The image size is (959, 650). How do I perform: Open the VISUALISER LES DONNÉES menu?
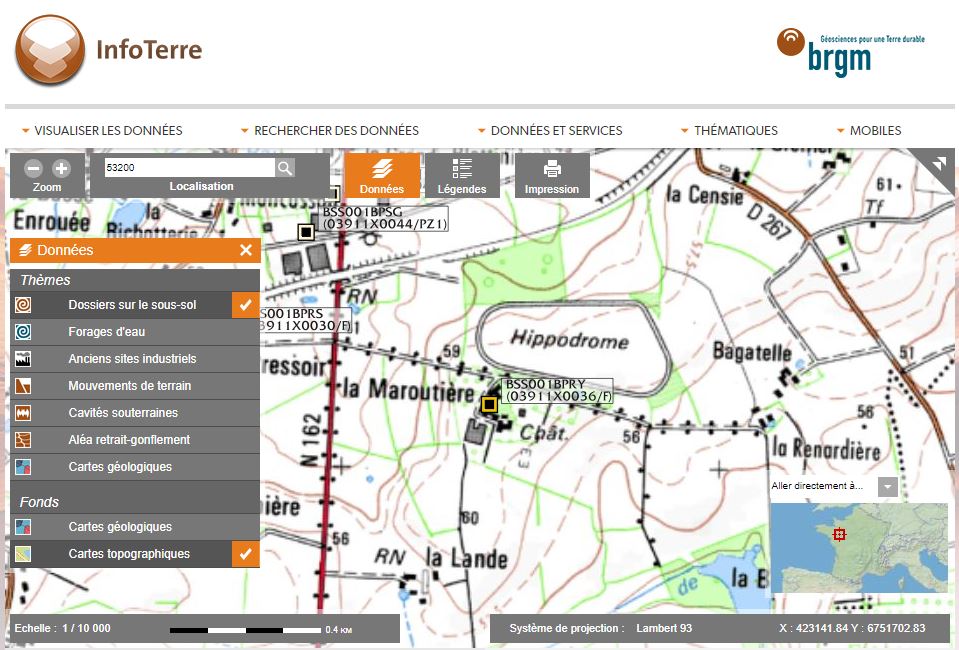click(x=102, y=130)
